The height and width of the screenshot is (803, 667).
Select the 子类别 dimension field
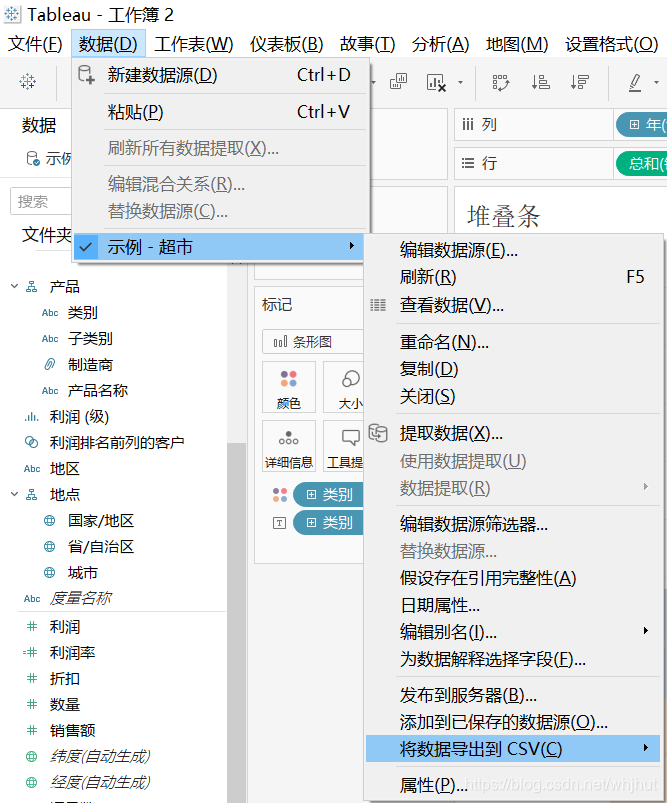[90, 339]
